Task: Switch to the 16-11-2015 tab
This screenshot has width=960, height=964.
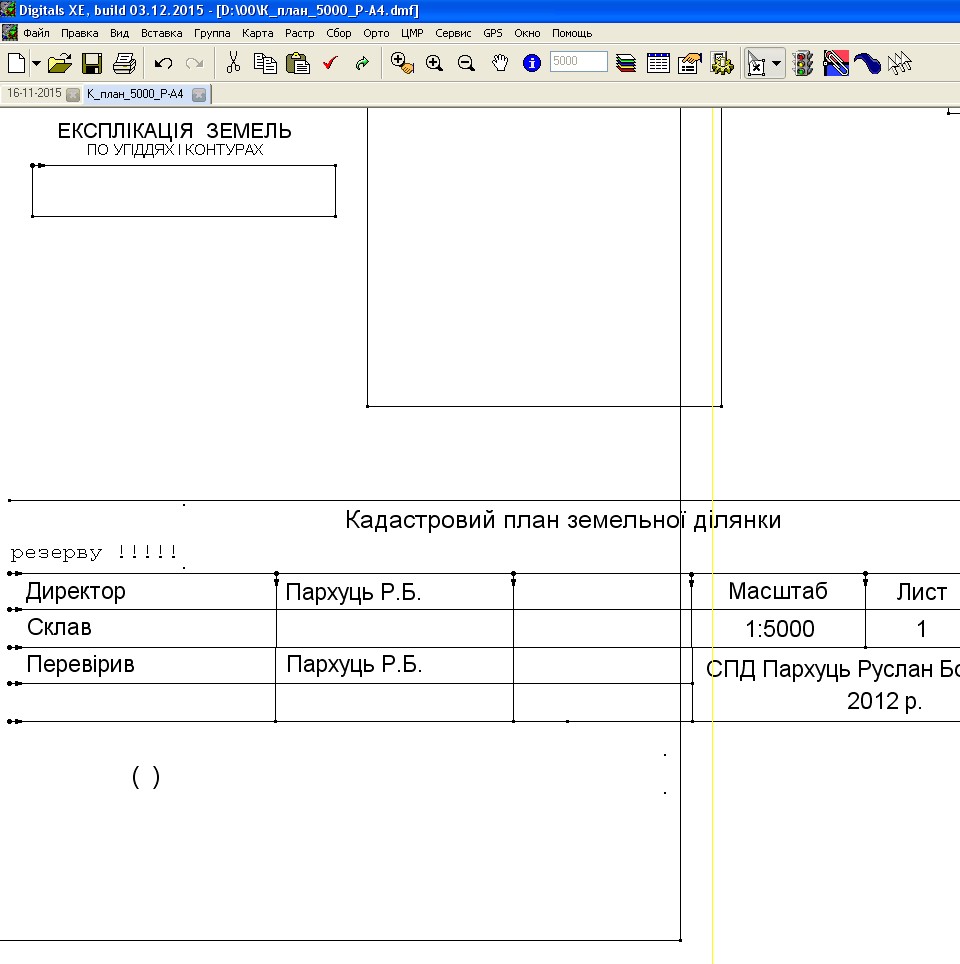Action: pyautogui.click(x=34, y=93)
